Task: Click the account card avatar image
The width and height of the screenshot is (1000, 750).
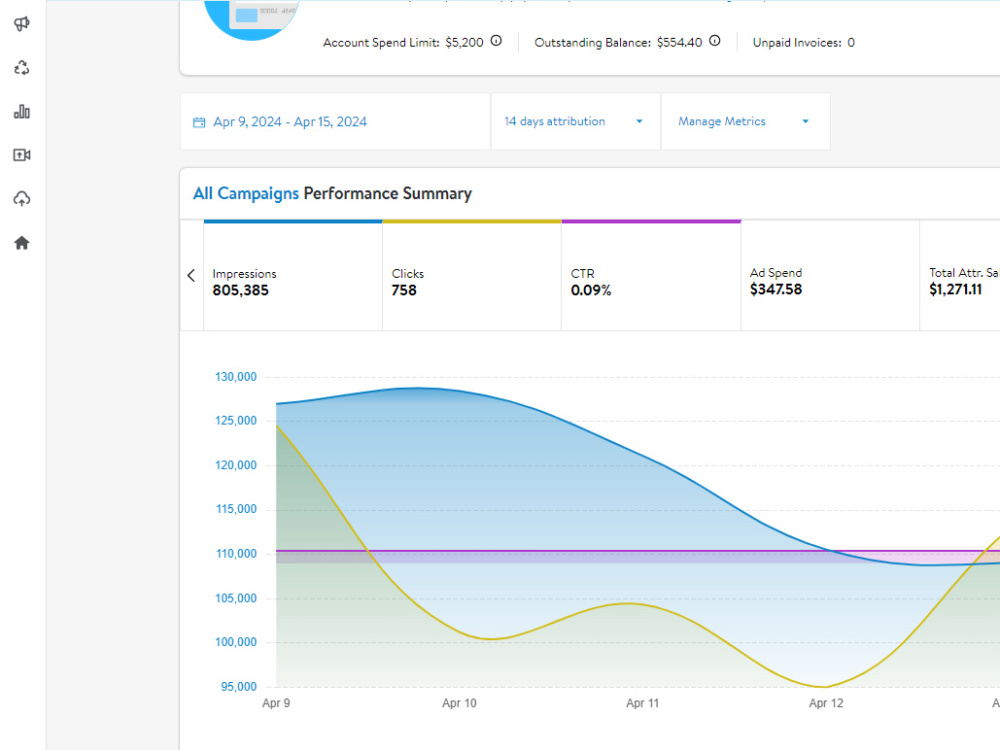Action: (x=251, y=19)
